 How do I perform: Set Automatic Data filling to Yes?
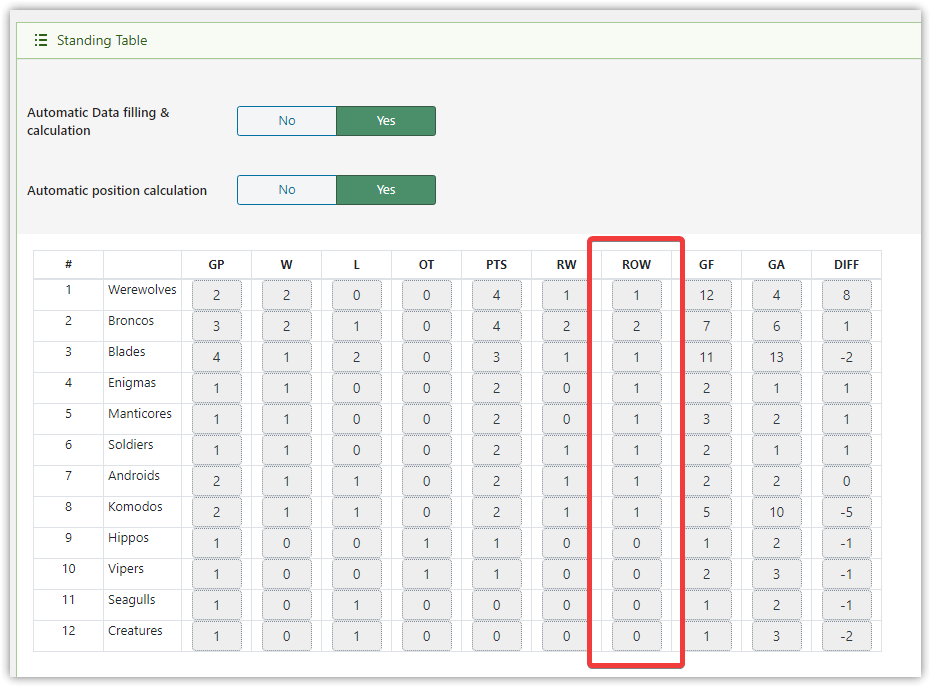pyautogui.click(x=386, y=121)
